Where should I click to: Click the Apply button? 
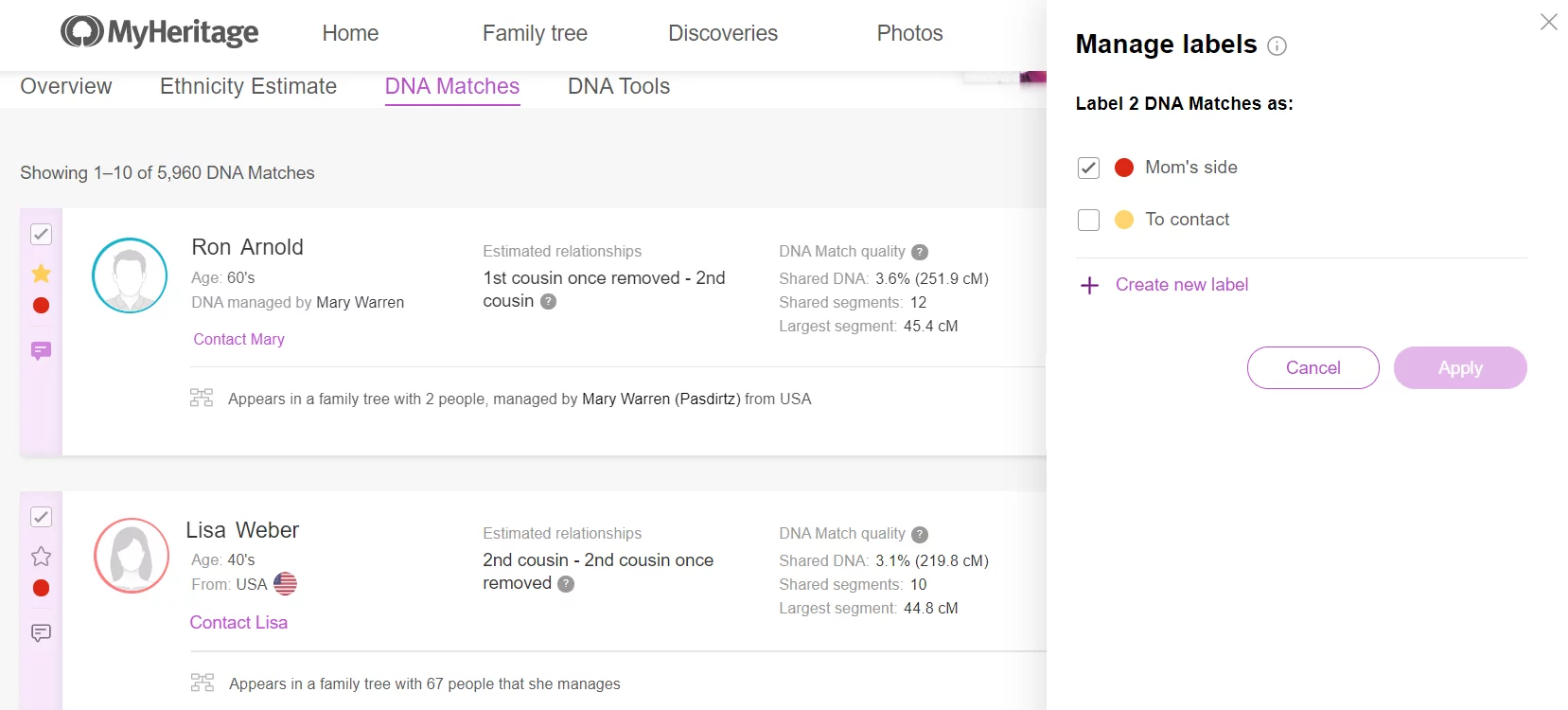pos(1460,367)
